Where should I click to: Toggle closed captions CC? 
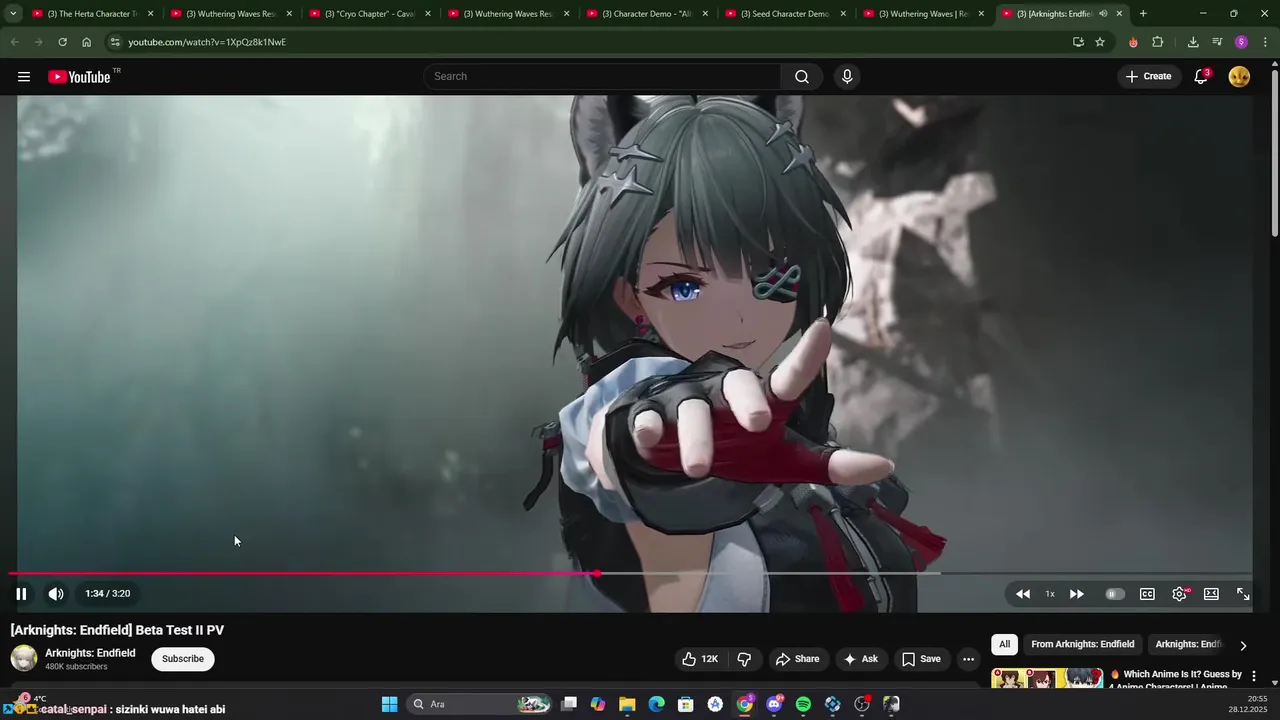[x=1147, y=594]
